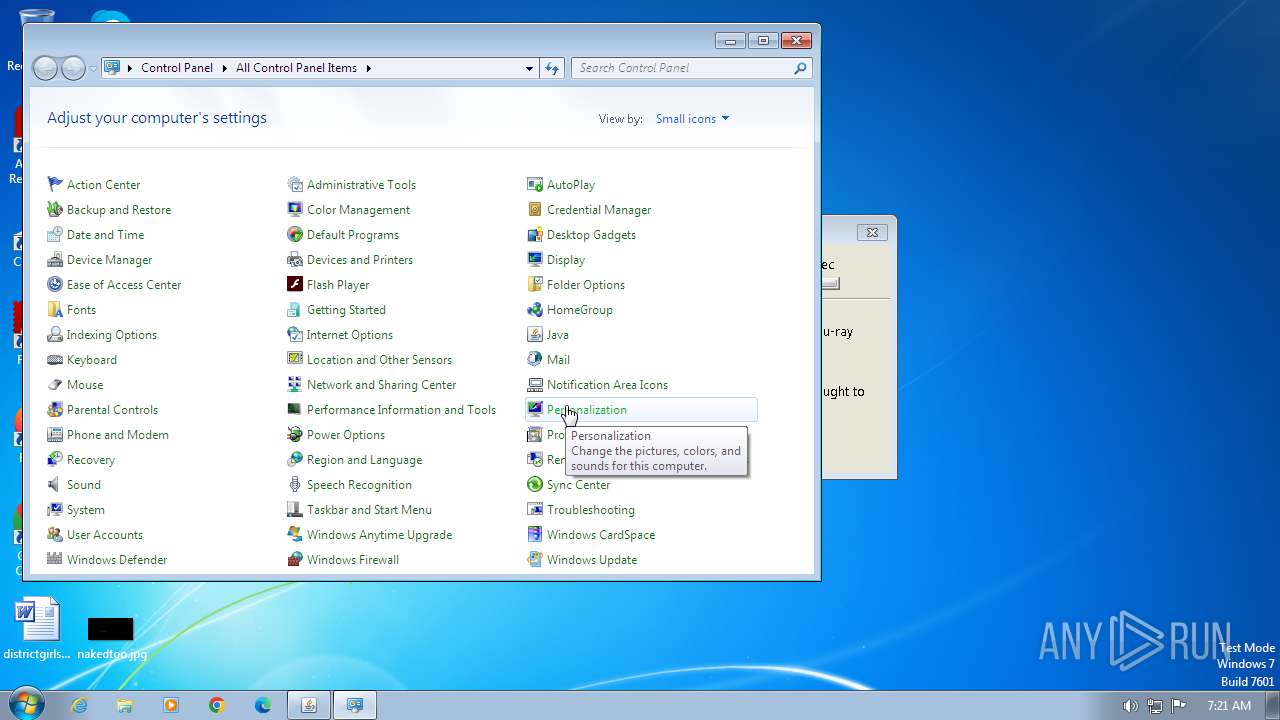
Task: Expand All Control Panel Items breadcrumb arrow
Action: [x=368, y=68]
